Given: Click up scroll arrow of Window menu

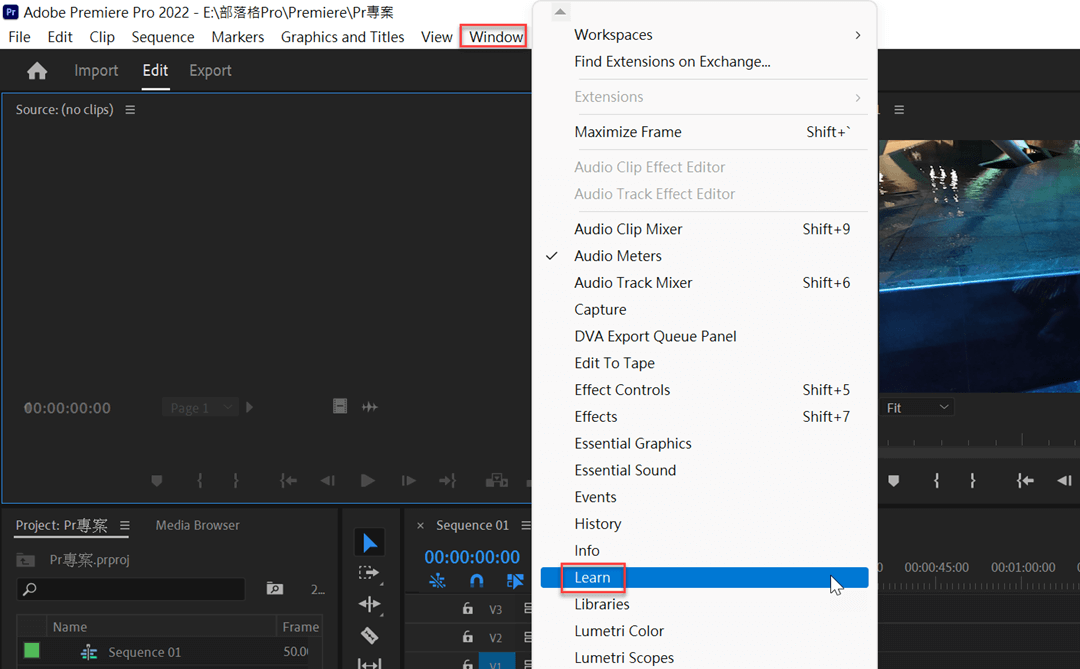Looking at the screenshot, I should coord(560,11).
